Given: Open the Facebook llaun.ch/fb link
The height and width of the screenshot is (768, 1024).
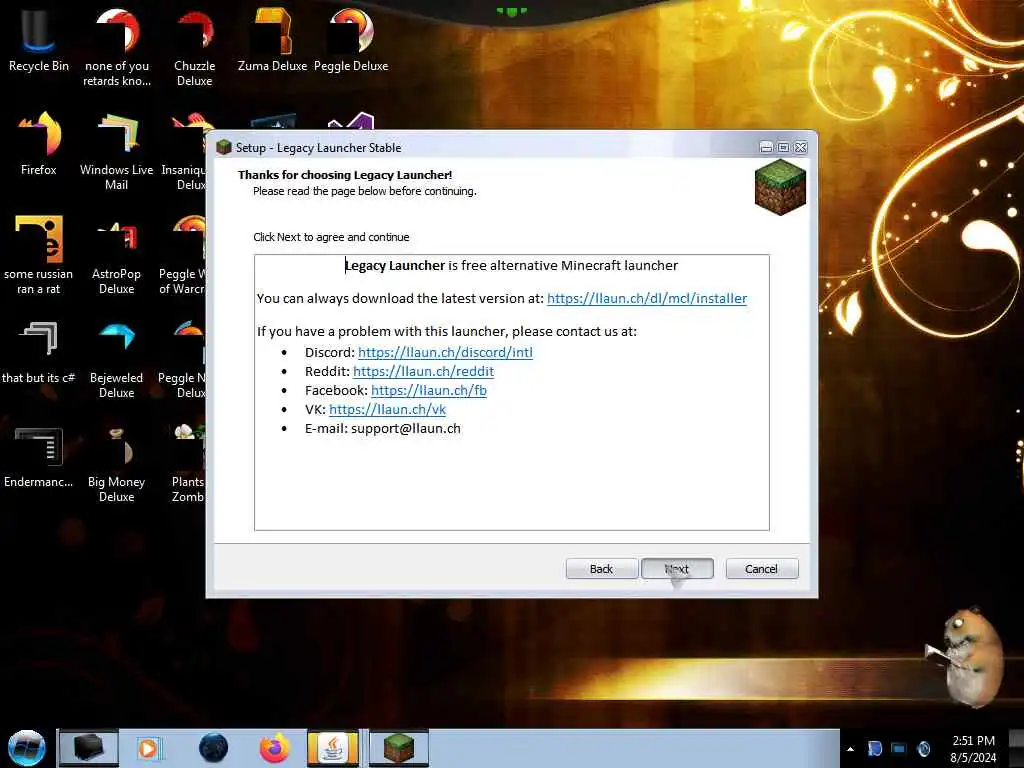Looking at the screenshot, I should (x=428, y=391).
